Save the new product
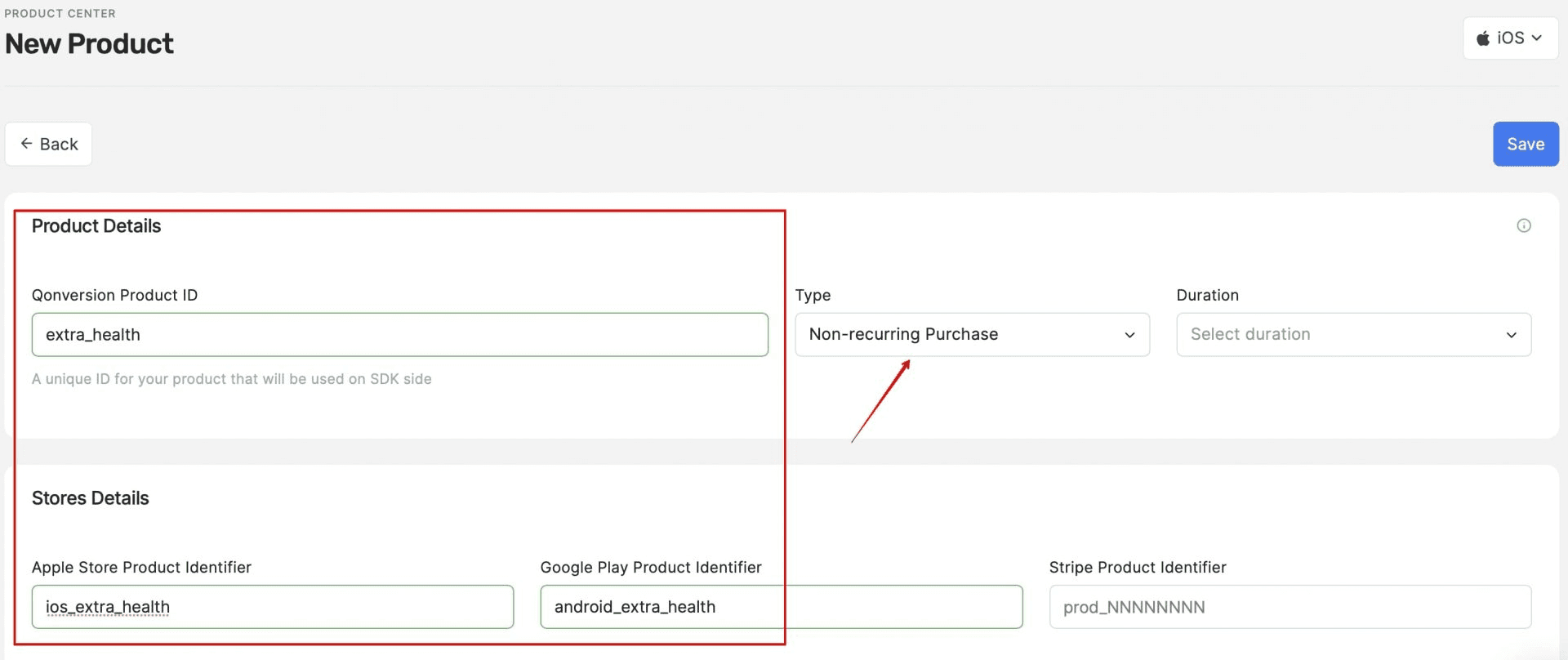 coord(1525,144)
